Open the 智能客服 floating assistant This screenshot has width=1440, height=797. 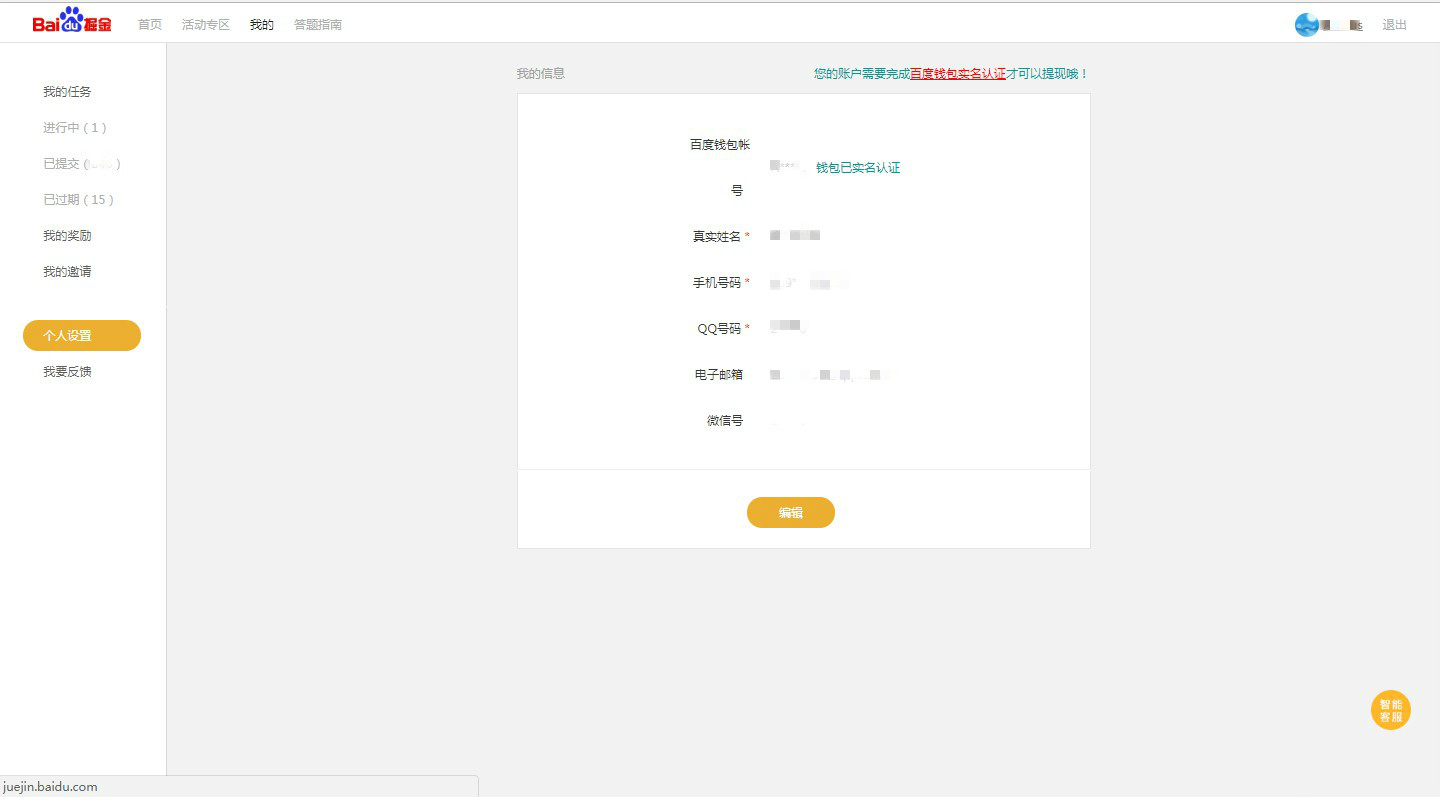click(1390, 710)
